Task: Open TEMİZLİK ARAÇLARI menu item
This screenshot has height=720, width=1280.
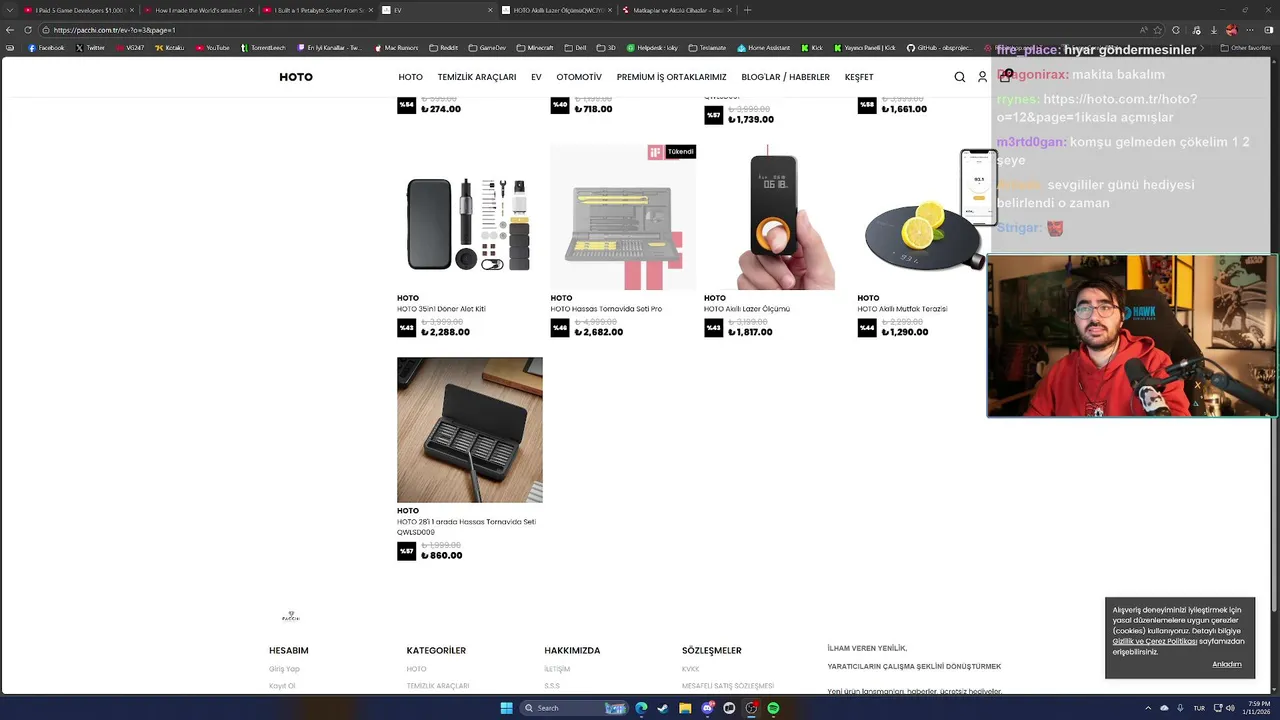Action: click(477, 77)
